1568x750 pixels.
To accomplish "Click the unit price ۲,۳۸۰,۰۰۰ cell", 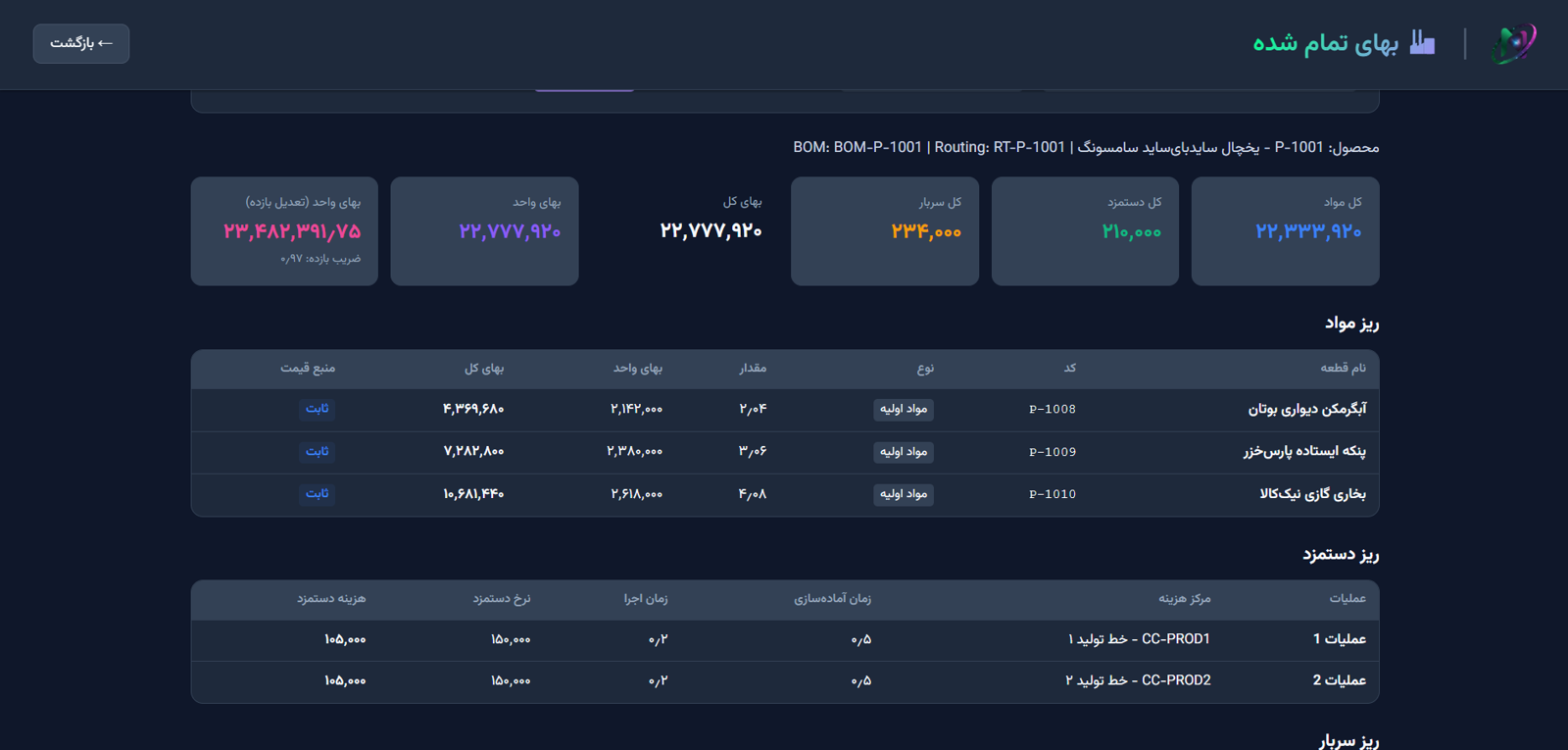I will click(x=634, y=451).
